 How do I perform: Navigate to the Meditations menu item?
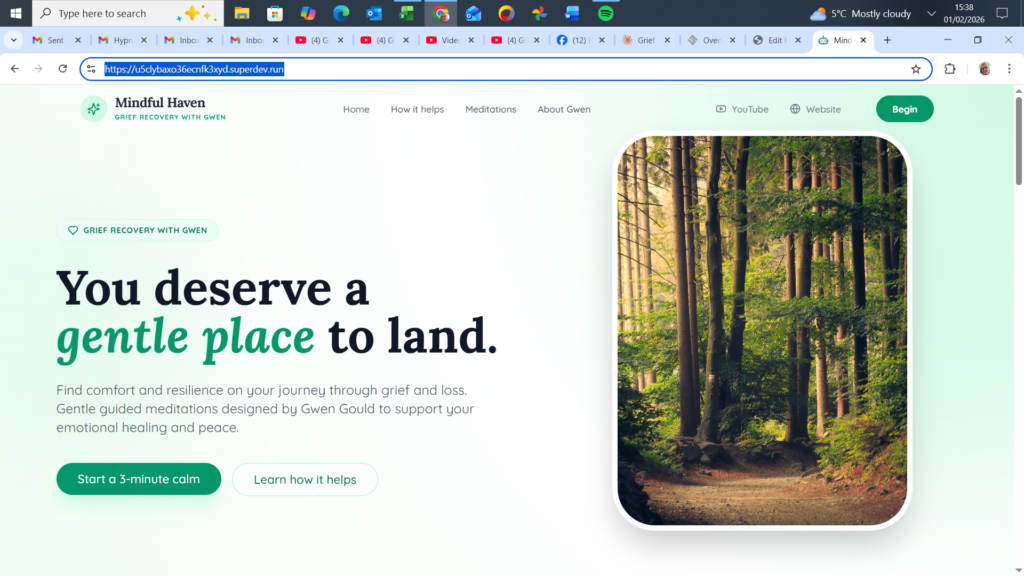pos(490,109)
